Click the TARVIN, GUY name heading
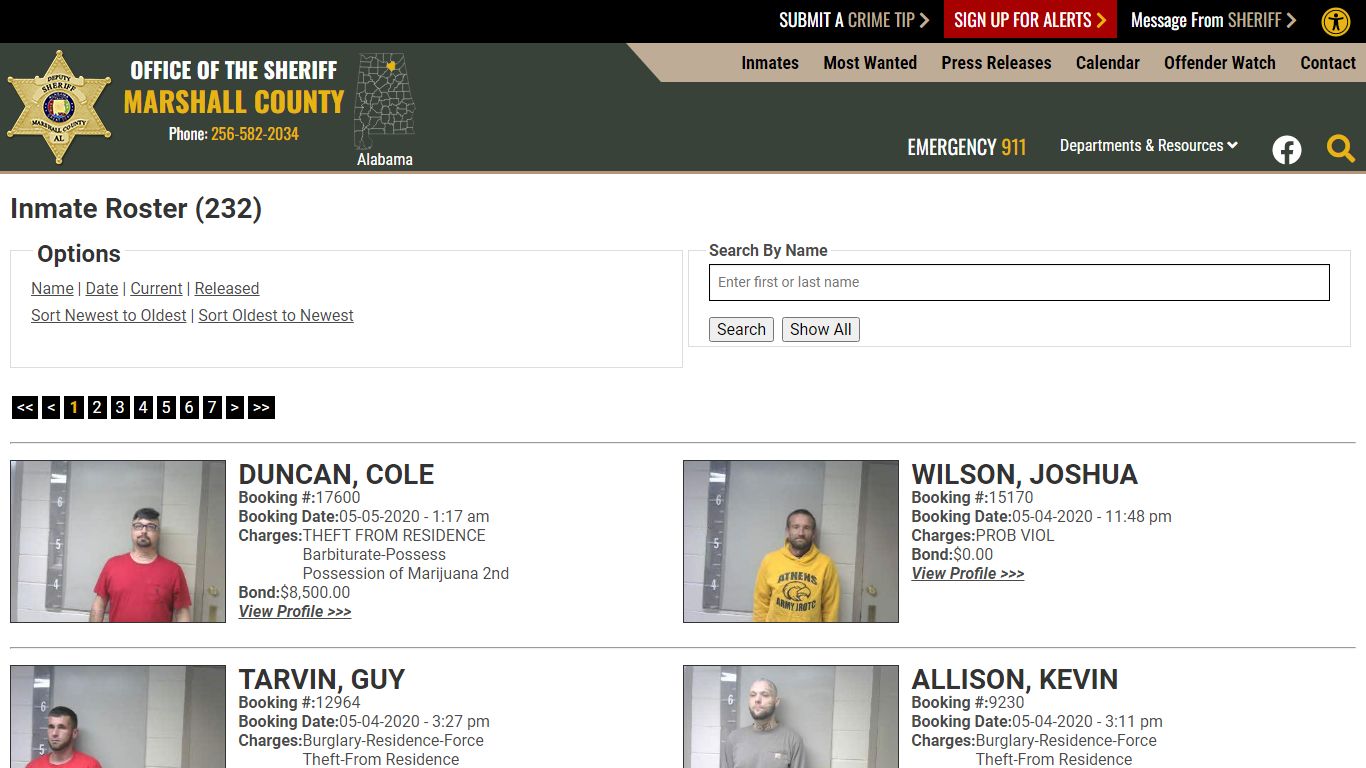 tap(321, 679)
